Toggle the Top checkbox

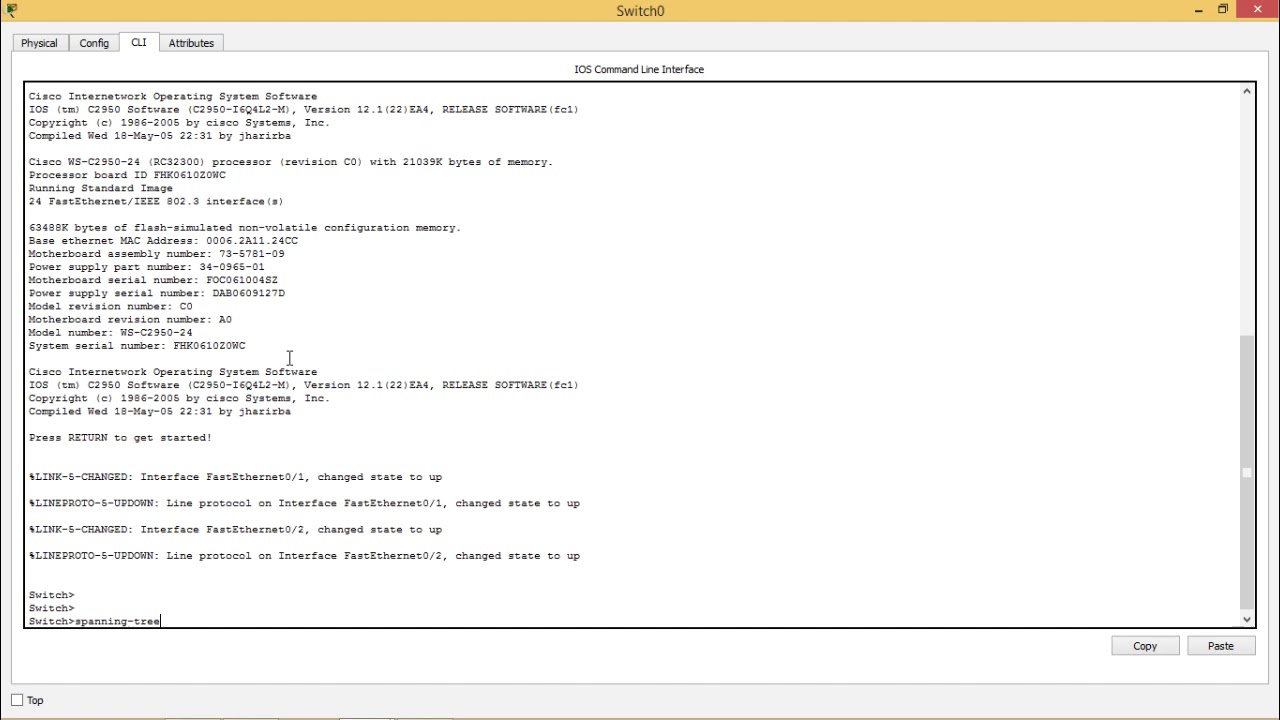point(17,700)
